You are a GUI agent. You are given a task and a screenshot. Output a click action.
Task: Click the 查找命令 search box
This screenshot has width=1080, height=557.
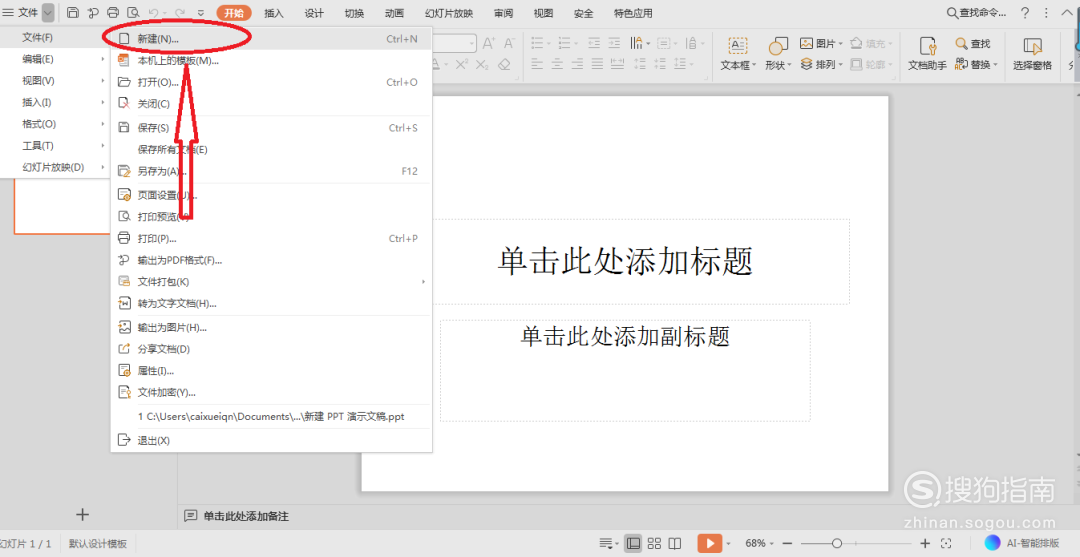click(x=976, y=12)
